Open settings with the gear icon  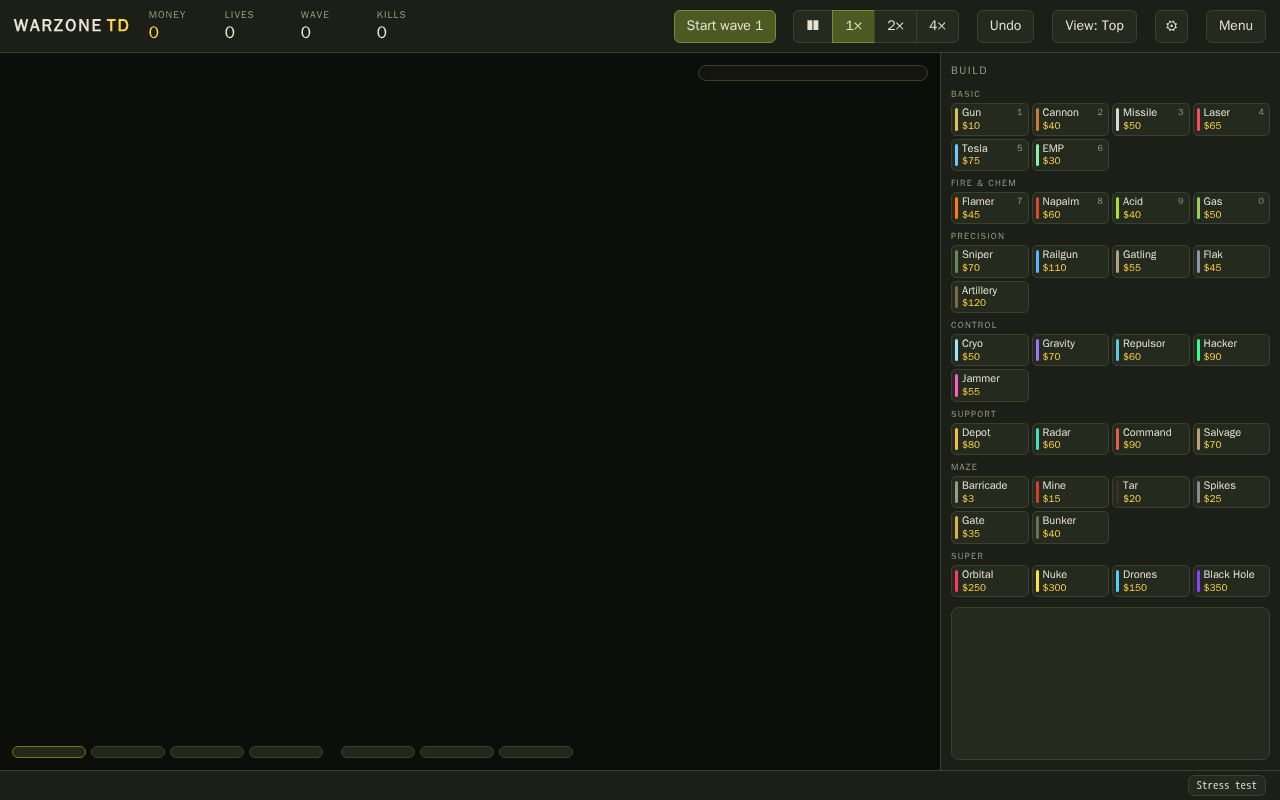click(1171, 26)
